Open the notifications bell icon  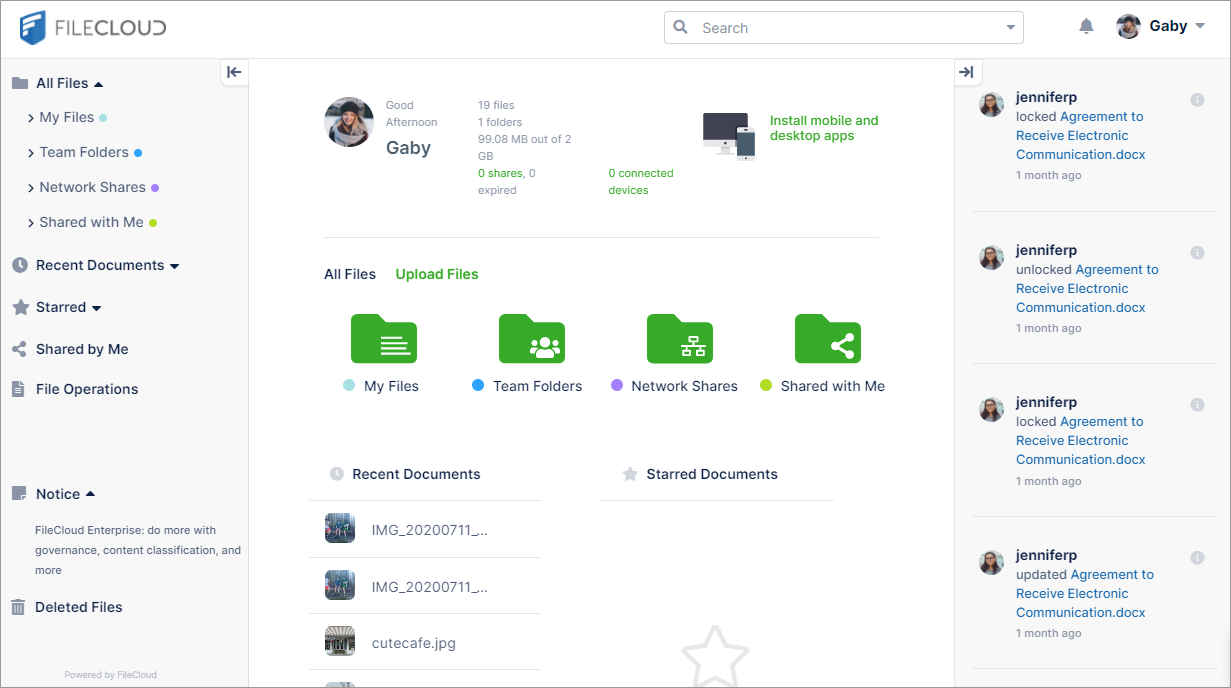(1086, 27)
